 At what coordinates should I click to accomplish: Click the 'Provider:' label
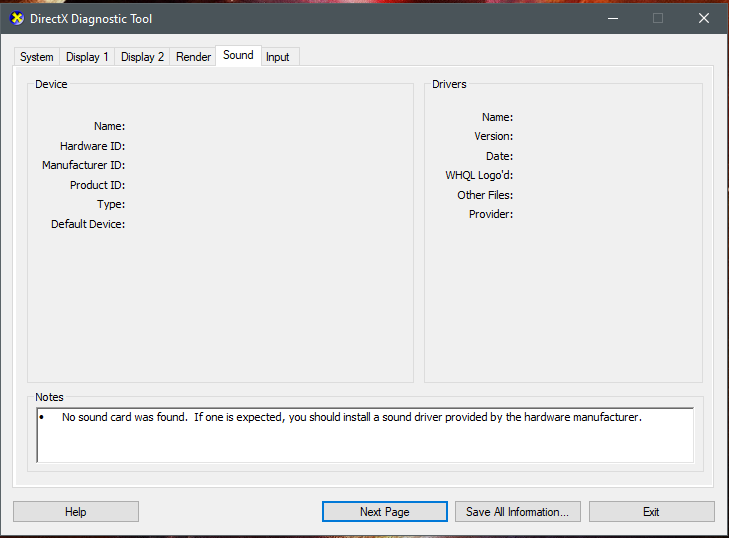point(491,214)
